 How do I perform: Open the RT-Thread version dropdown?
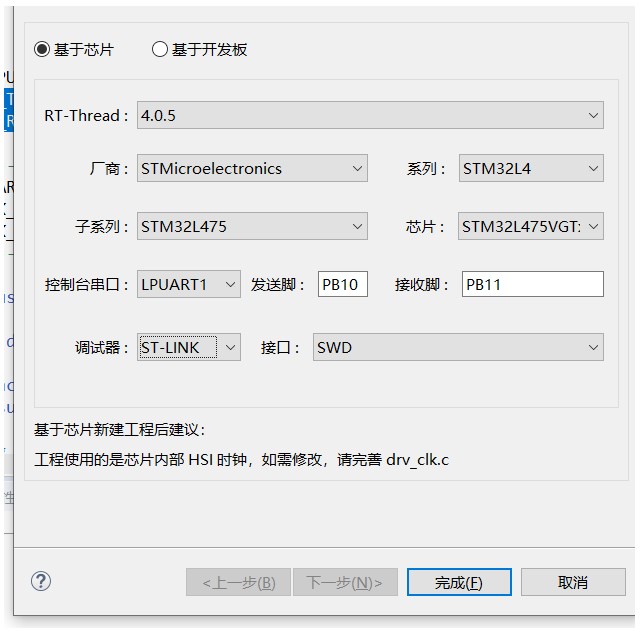point(369,115)
